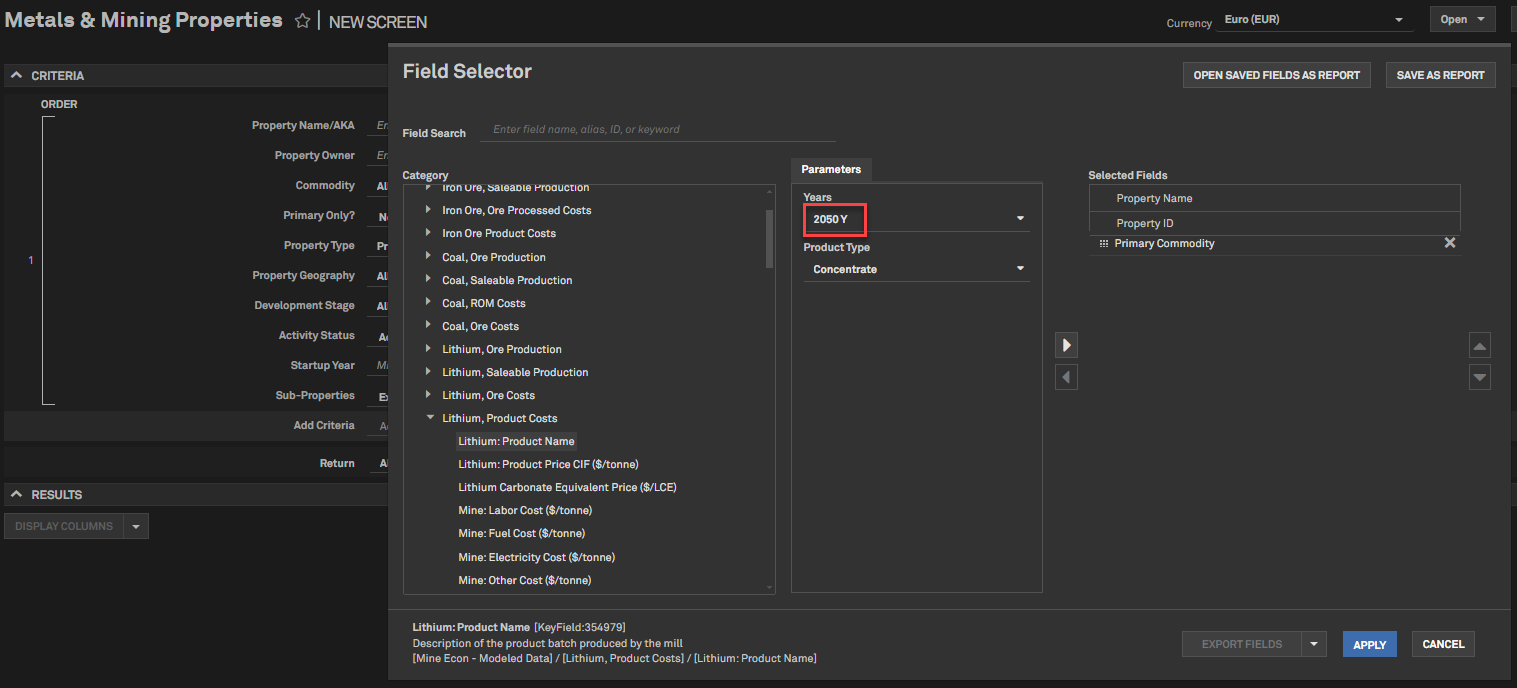This screenshot has width=1517, height=688.
Task: Focus the Field Search input box
Action: 660,130
